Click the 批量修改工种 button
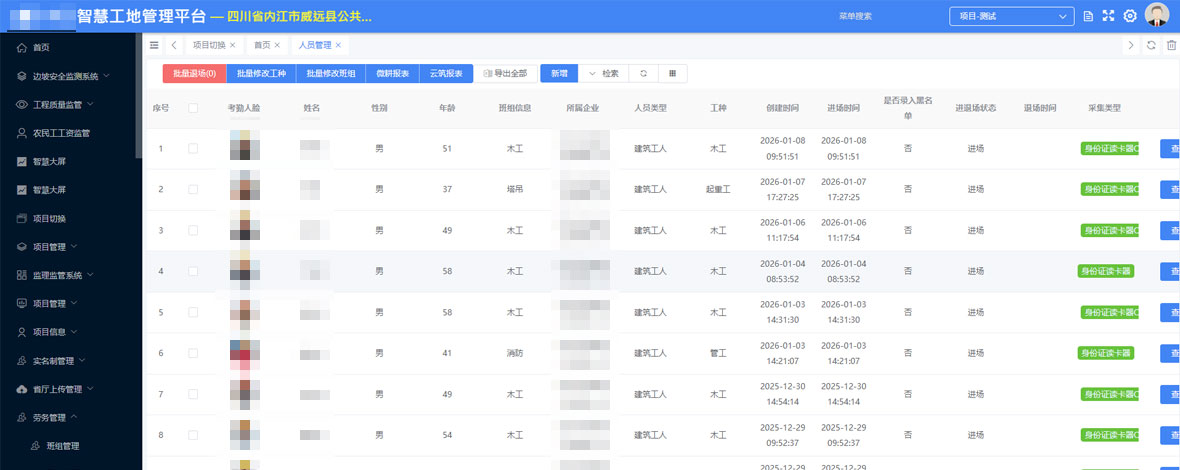 [261, 73]
